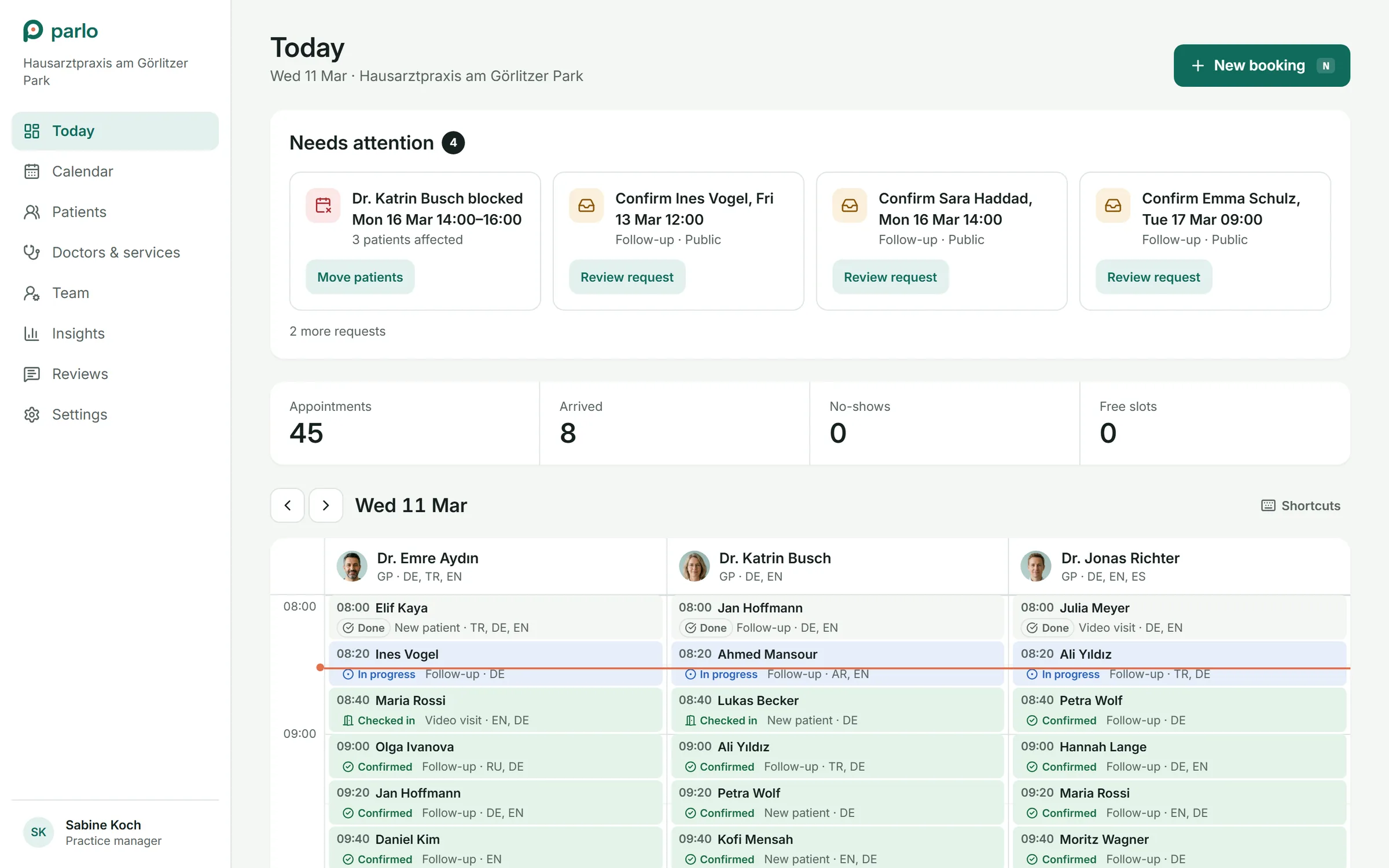Open 09:40 Moritz Wagner appointment
Screen dimensions: 1389x868
(x=1179, y=848)
